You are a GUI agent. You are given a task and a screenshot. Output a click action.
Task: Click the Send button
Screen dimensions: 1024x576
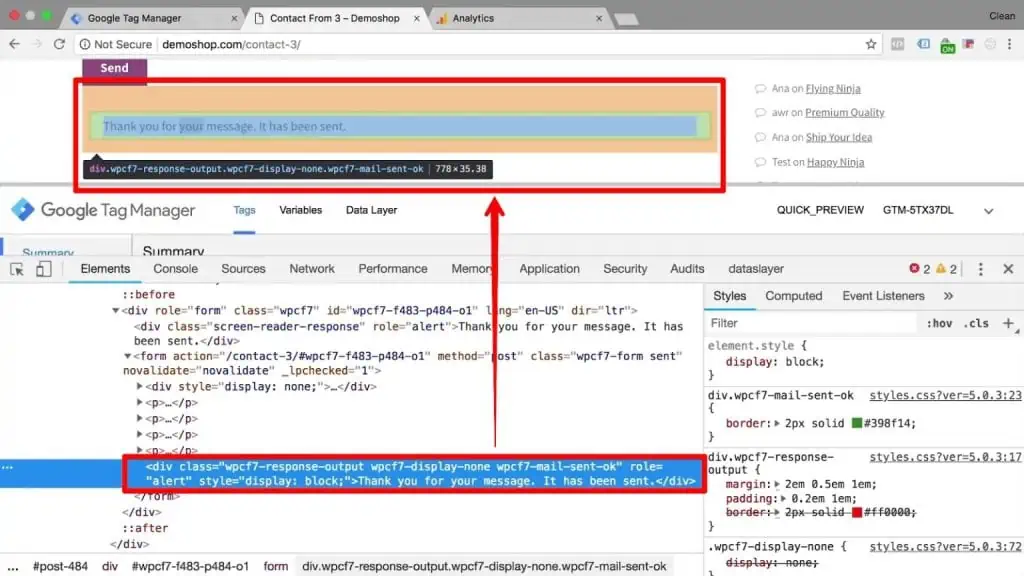113,68
